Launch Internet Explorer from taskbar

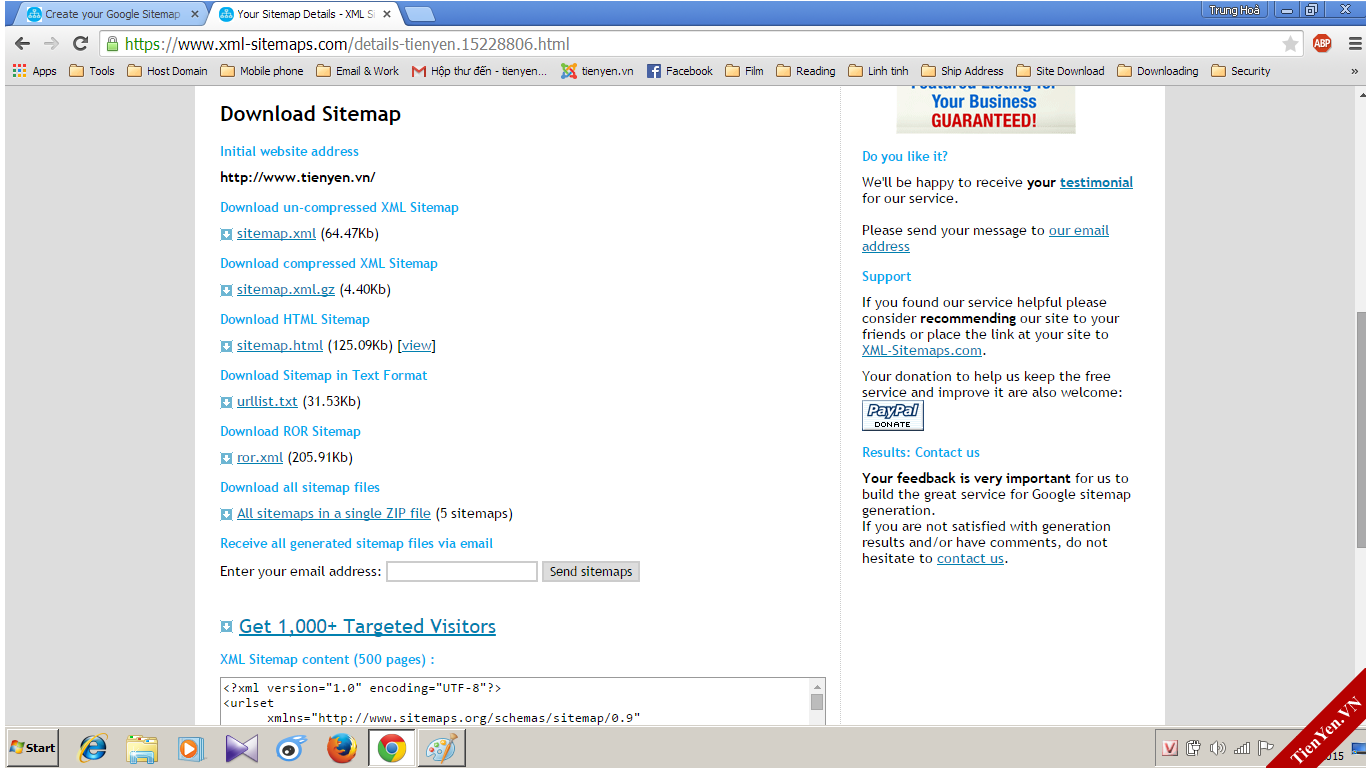click(94, 747)
